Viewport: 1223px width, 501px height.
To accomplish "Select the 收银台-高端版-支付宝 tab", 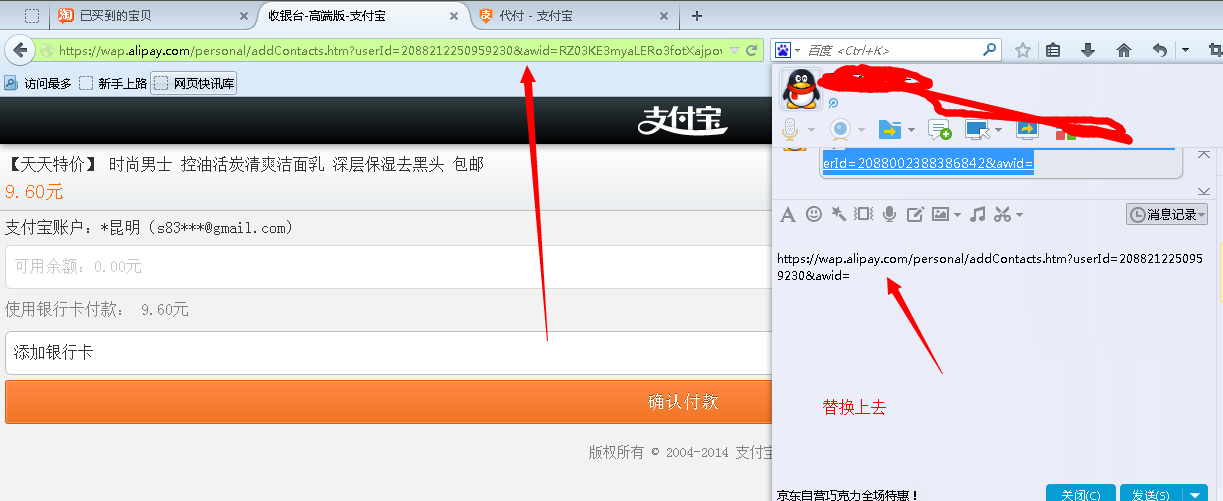I will (363, 15).
